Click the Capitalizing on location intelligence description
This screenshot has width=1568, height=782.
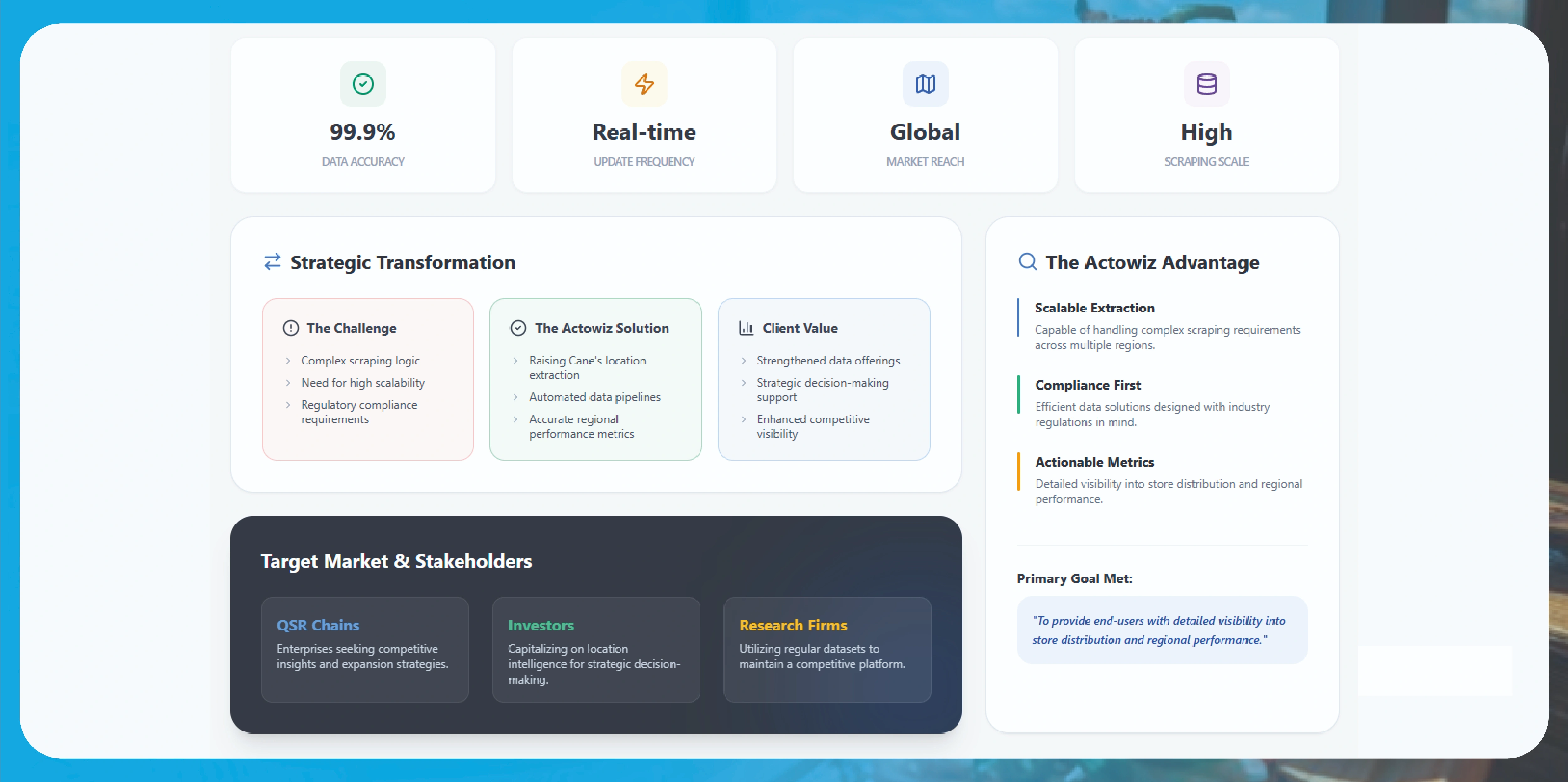pos(594,664)
